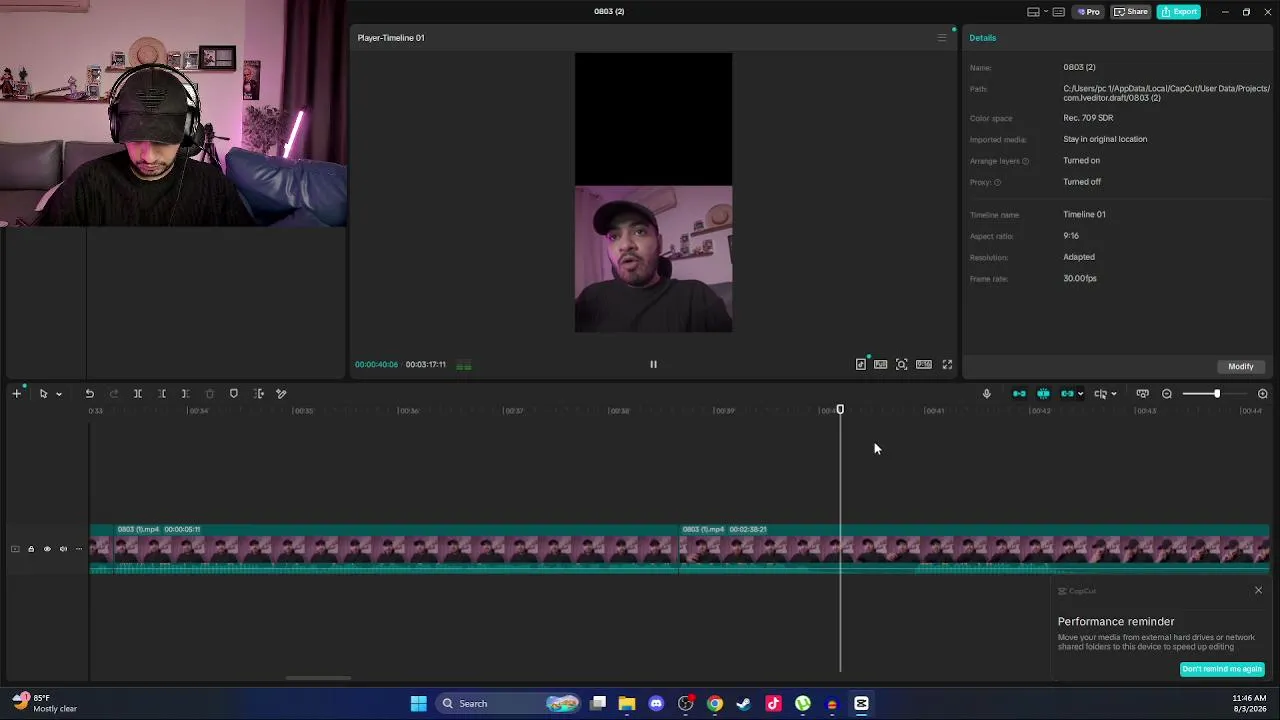Viewport: 1280px width, 720px height.
Task: Toggle clip linkage button
Action: pos(1067,394)
